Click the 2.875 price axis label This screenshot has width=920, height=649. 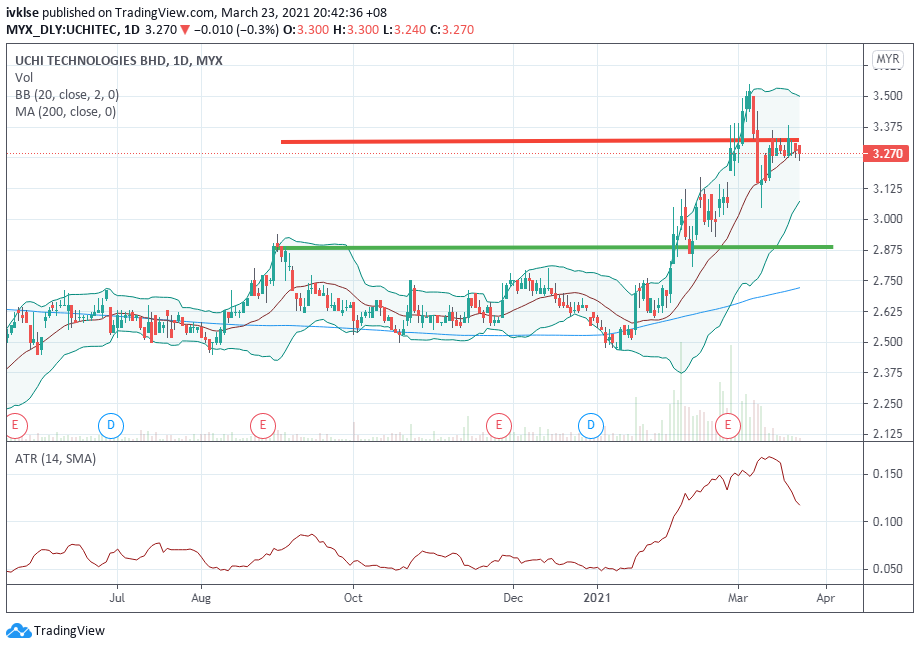click(888, 249)
